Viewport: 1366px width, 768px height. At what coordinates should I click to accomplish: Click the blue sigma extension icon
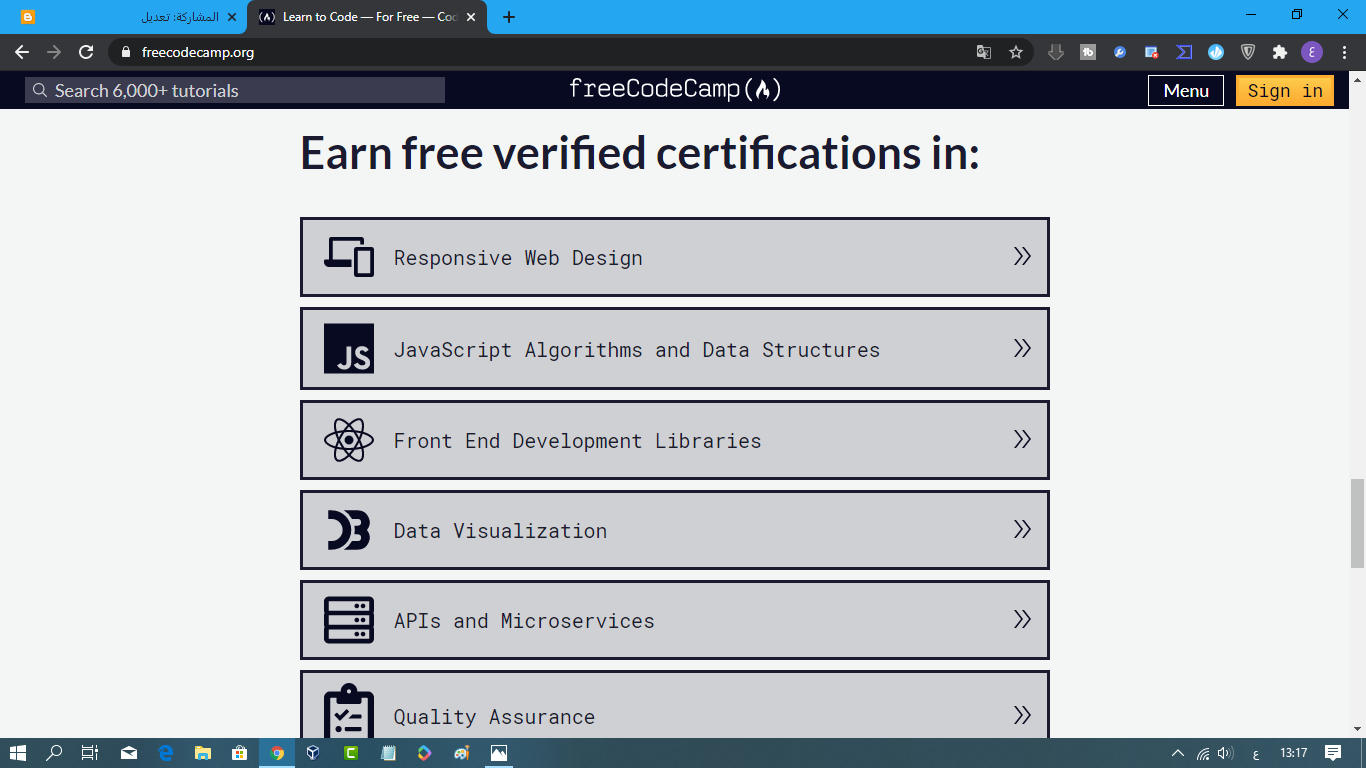(x=1184, y=52)
